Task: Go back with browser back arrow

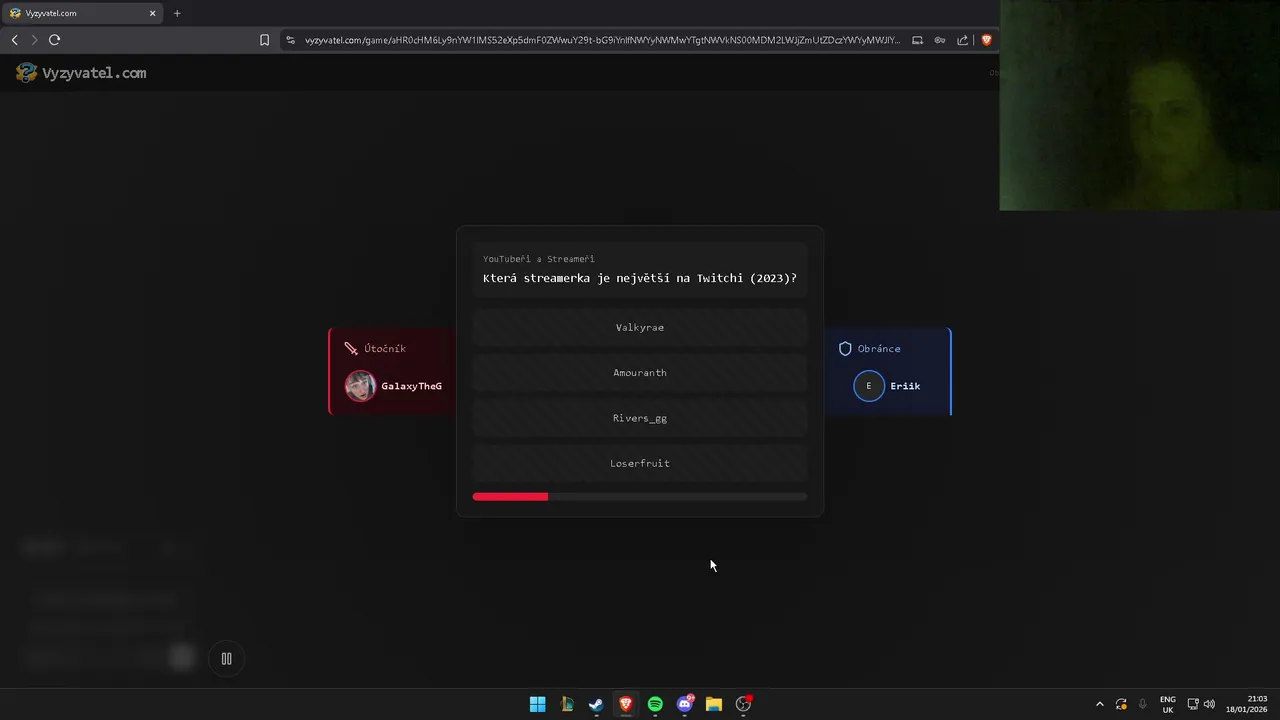Action: click(14, 40)
